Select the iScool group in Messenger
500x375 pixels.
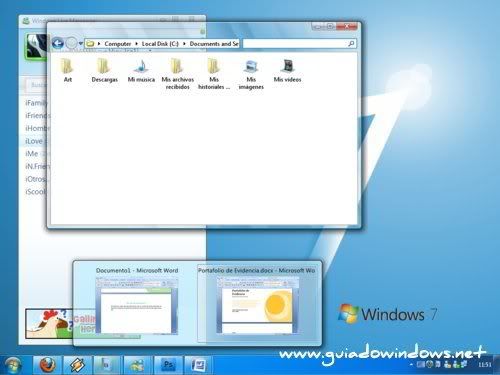click(x=35, y=192)
